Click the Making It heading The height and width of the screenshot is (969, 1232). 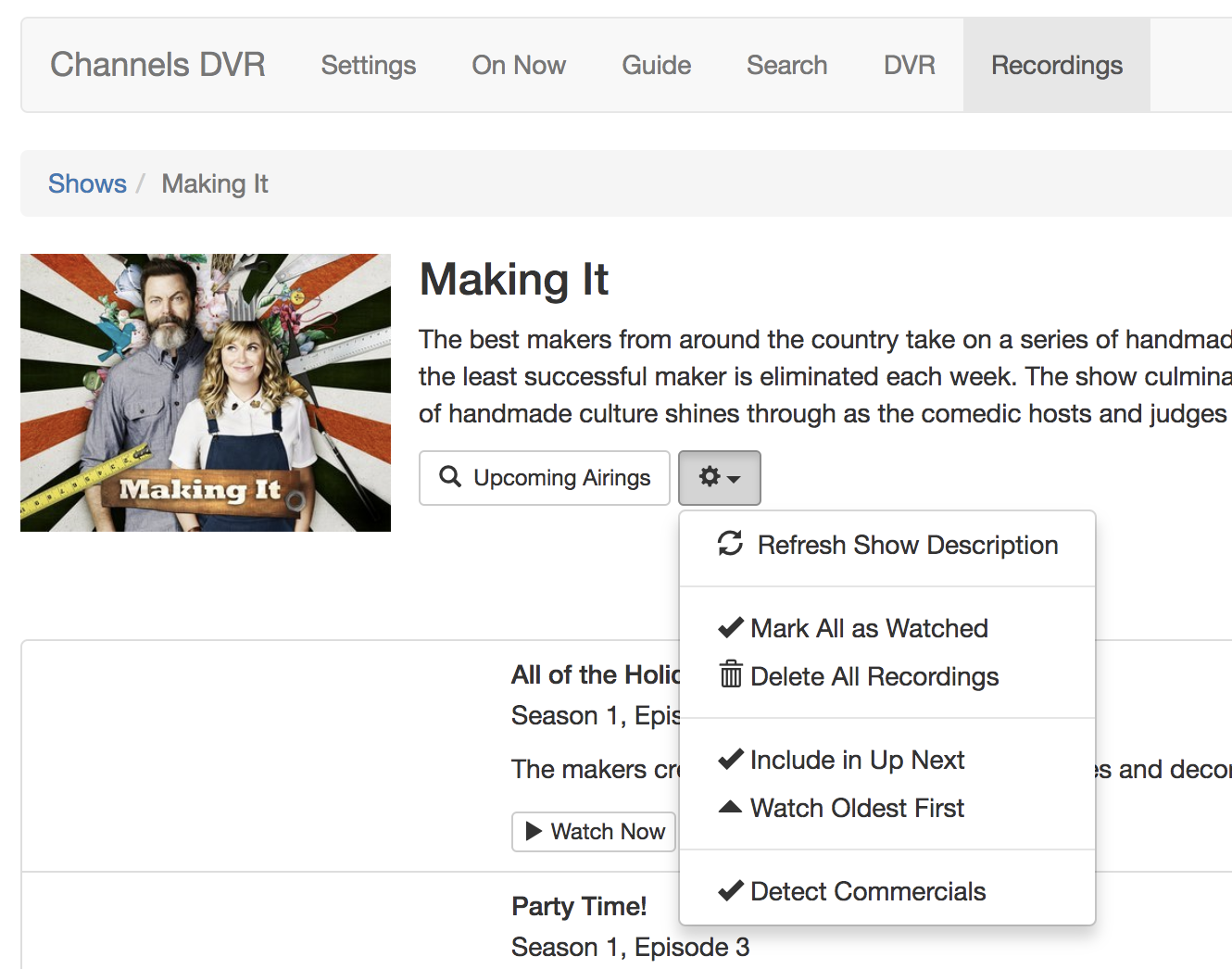coord(514,279)
